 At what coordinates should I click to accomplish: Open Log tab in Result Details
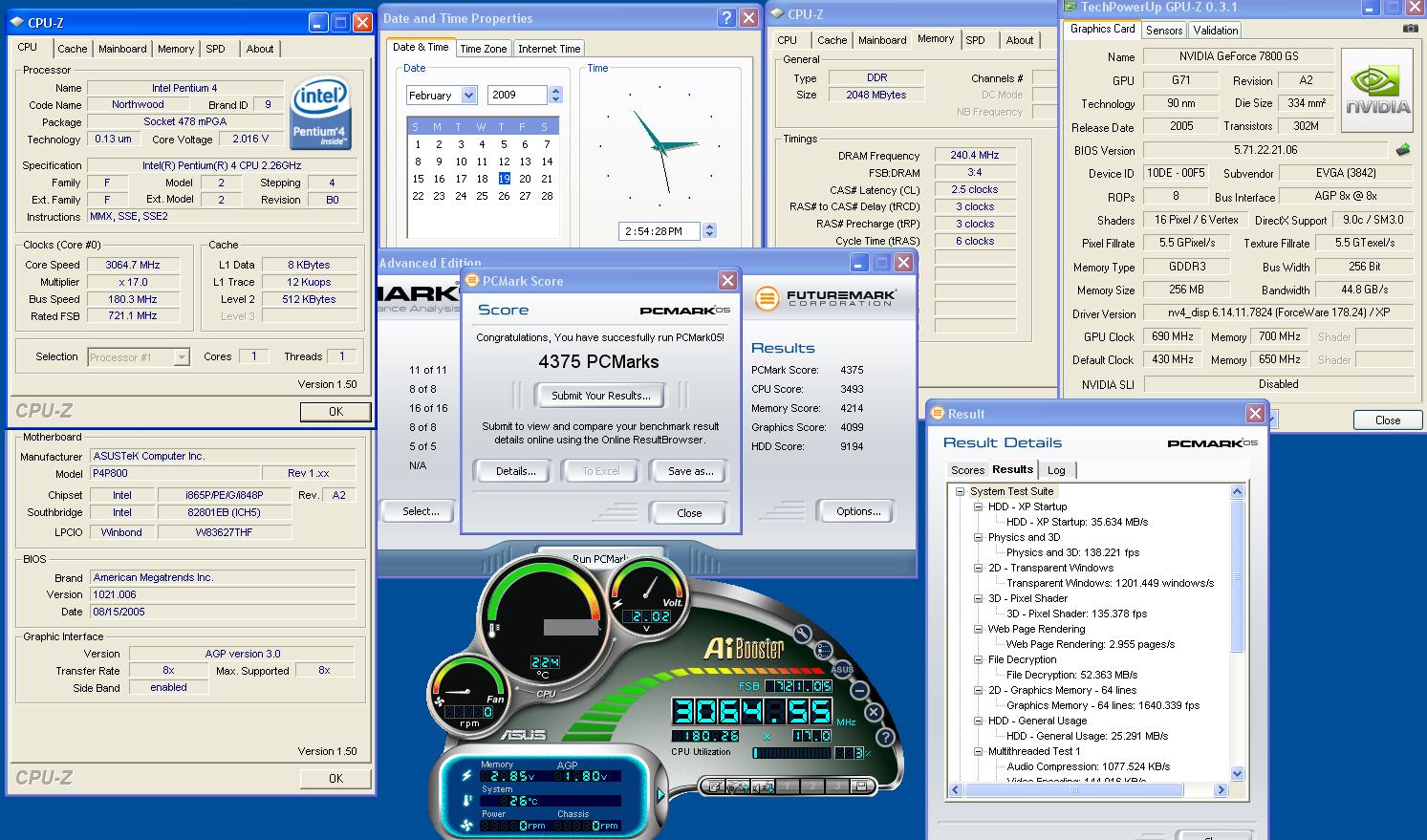coord(1056,470)
